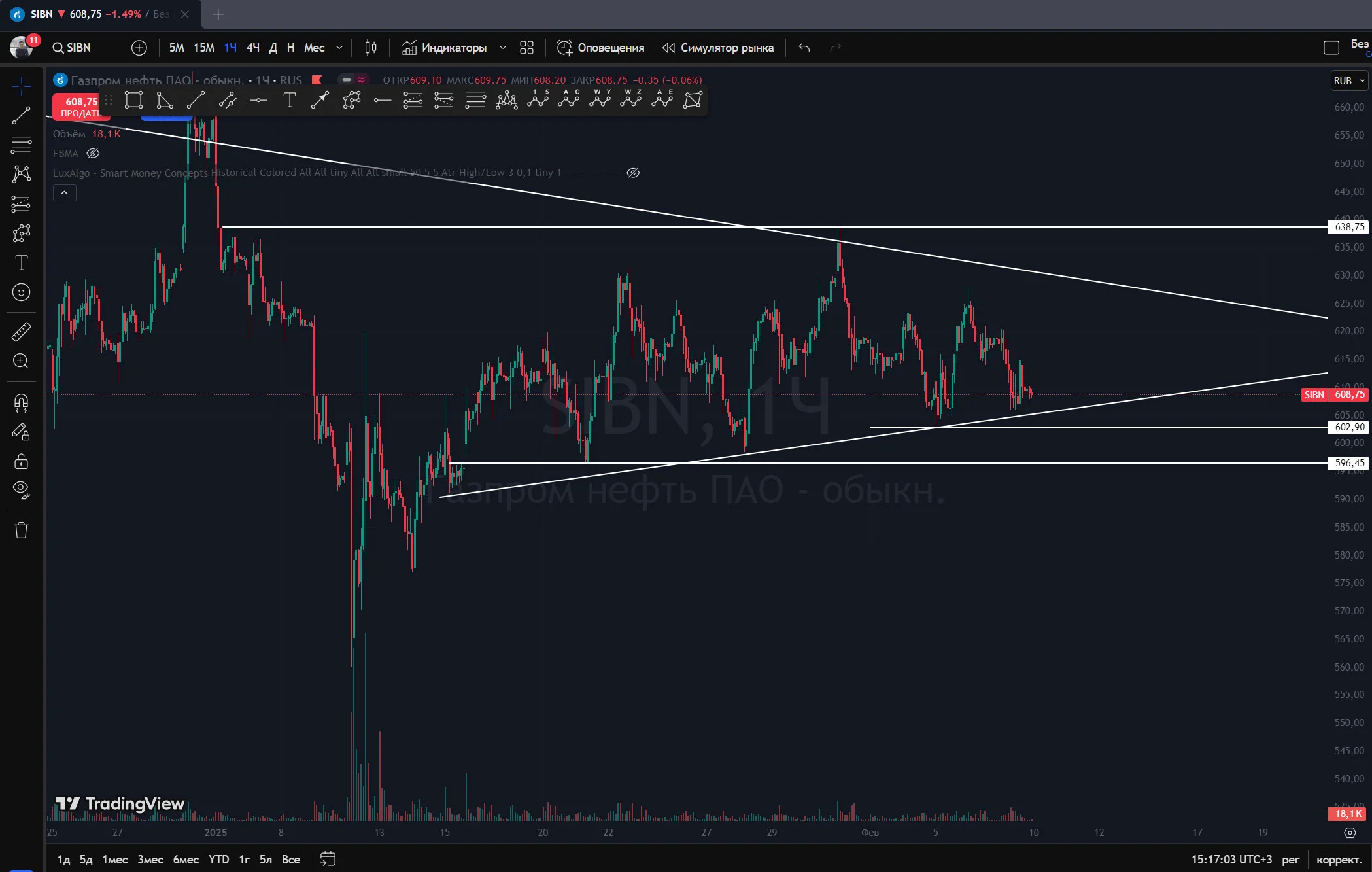Open the chart time zone menu
The height and width of the screenshot is (872, 1372).
[1231, 860]
